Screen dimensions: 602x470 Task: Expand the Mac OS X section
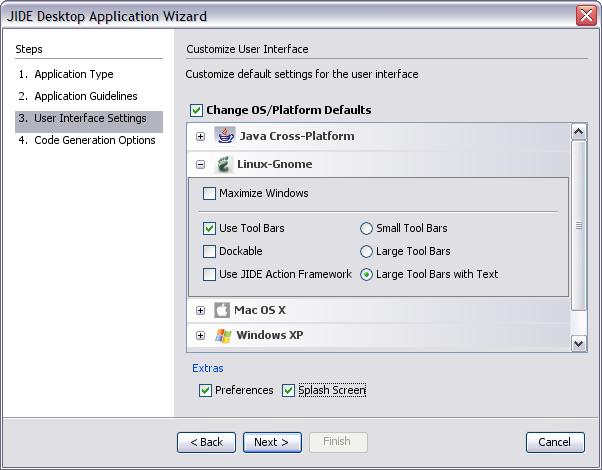pyautogui.click(x=200, y=310)
